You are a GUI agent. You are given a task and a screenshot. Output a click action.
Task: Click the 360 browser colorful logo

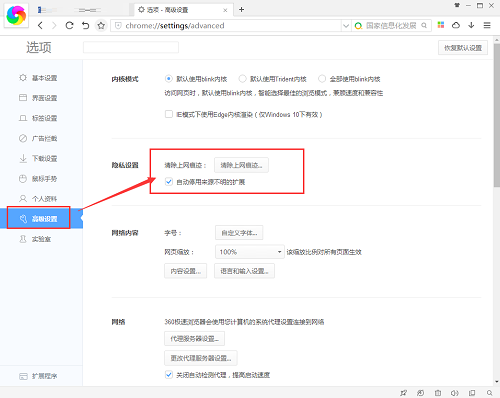16,15
